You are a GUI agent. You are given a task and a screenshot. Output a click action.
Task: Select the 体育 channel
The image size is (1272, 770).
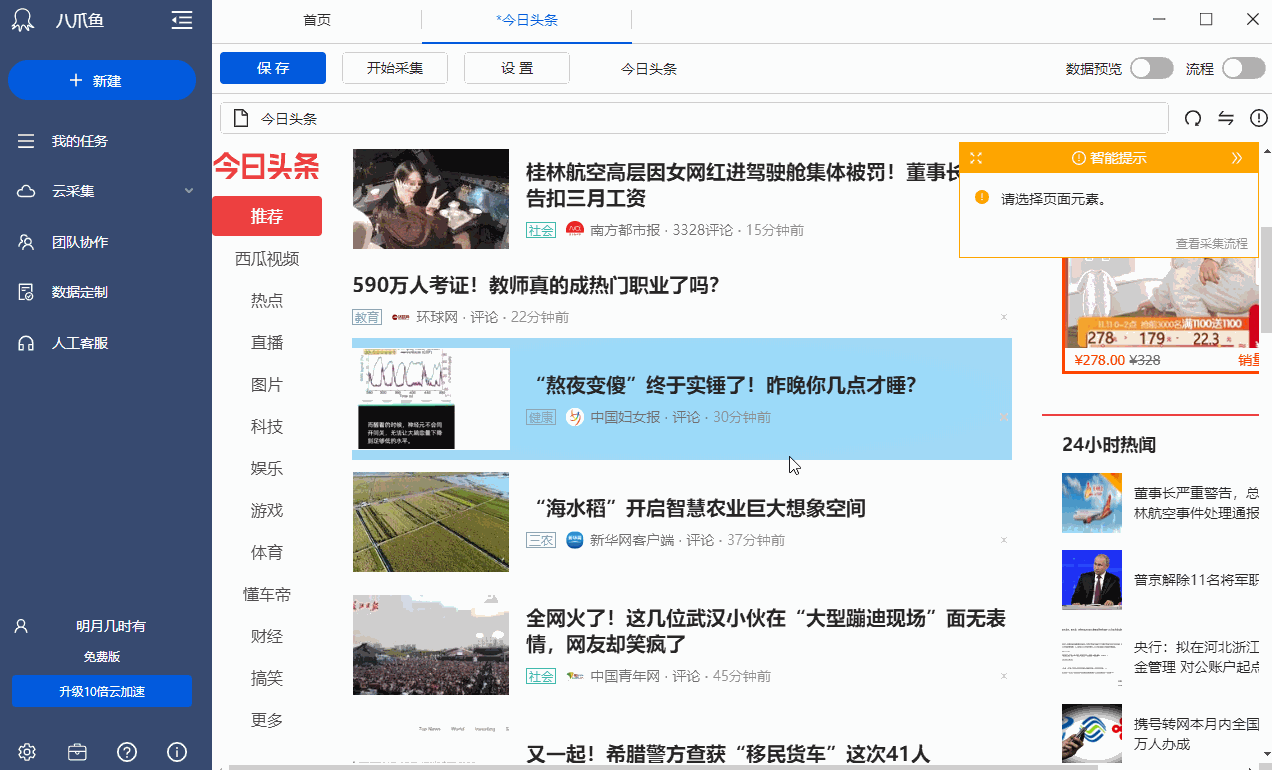pyautogui.click(x=267, y=553)
